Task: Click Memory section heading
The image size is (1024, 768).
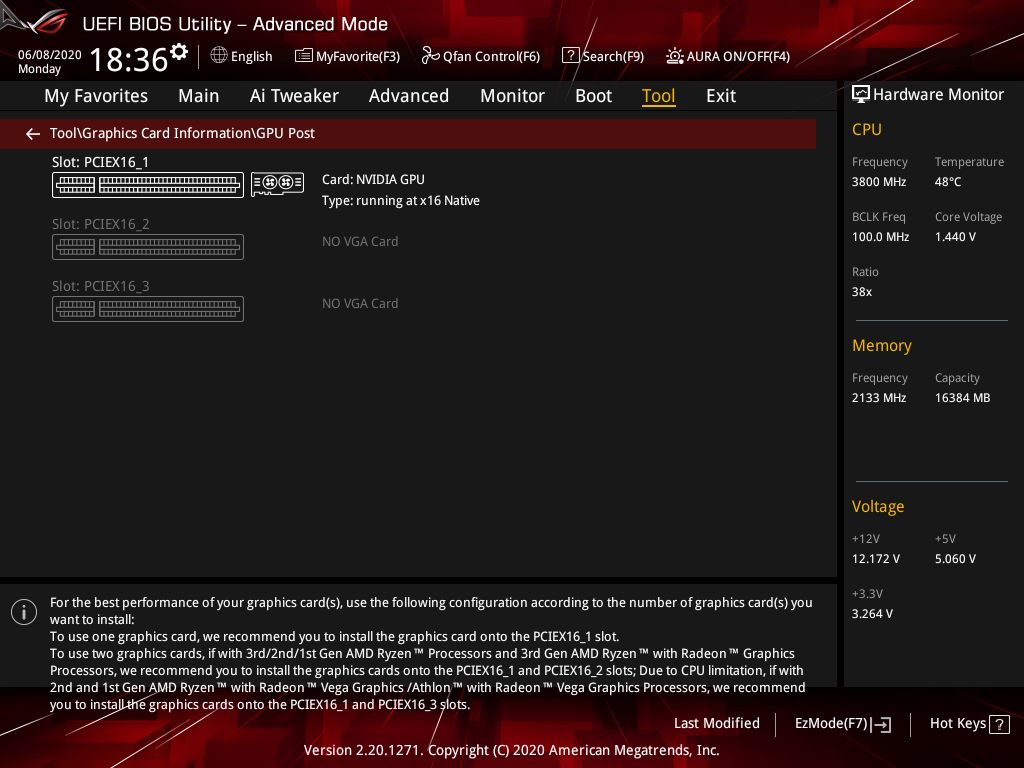Action: pyautogui.click(x=882, y=345)
